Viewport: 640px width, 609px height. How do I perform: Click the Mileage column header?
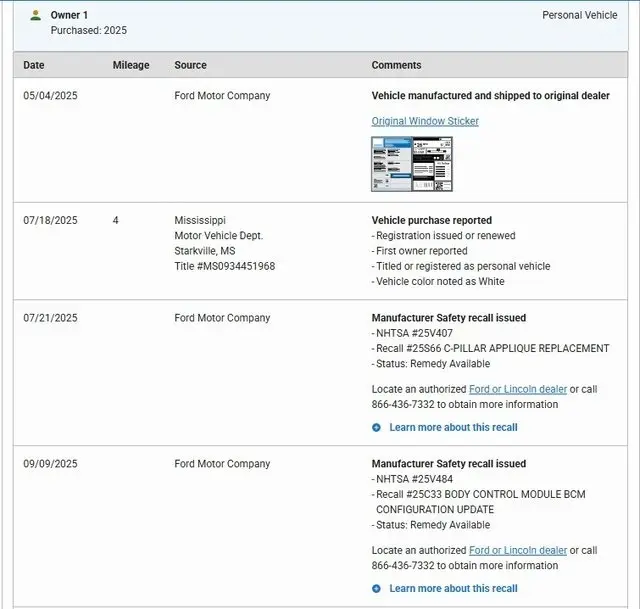coord(131,65)
